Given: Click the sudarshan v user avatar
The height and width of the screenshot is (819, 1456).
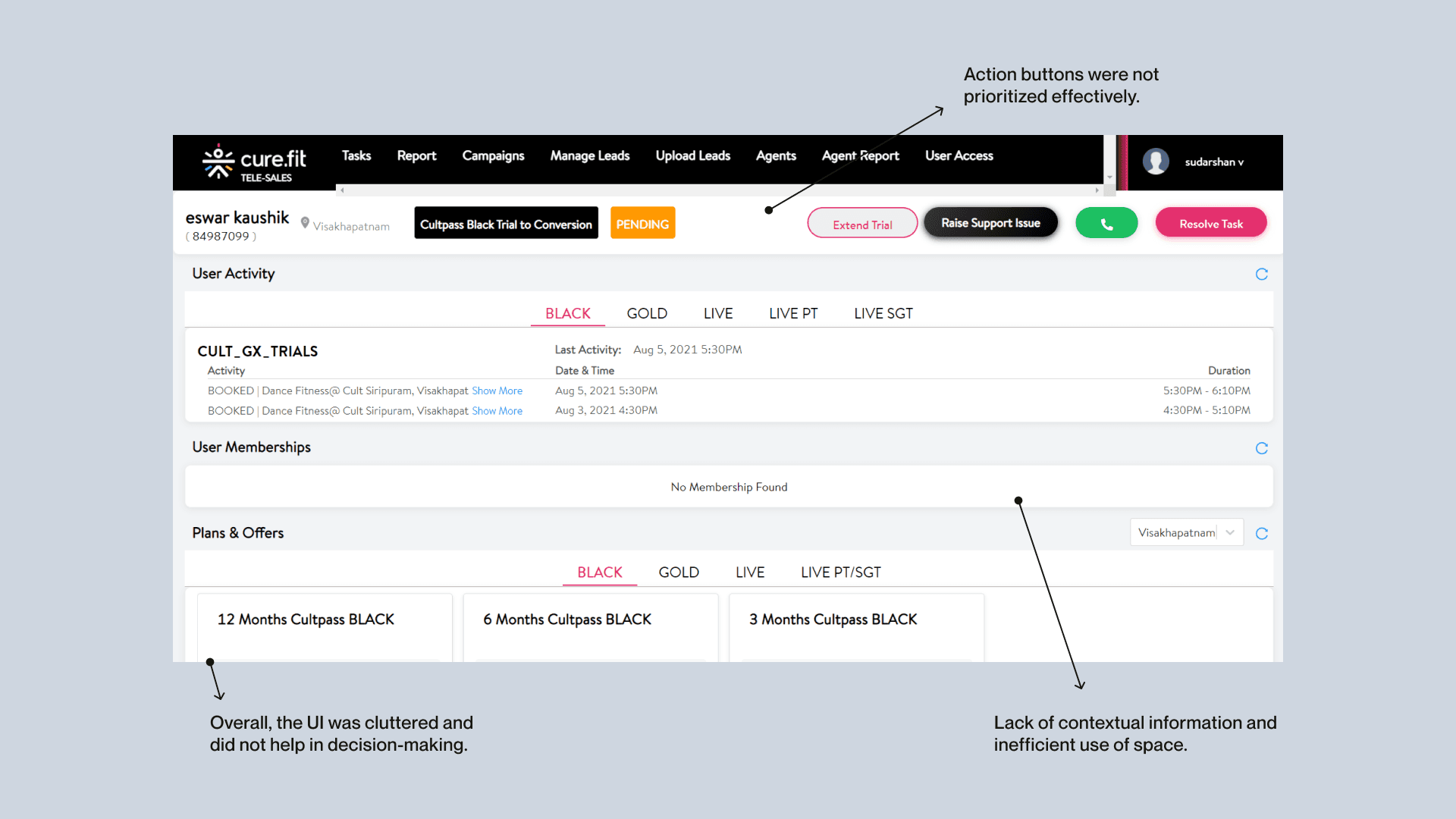Looking at the screenshot, I should coord(1156,162).
